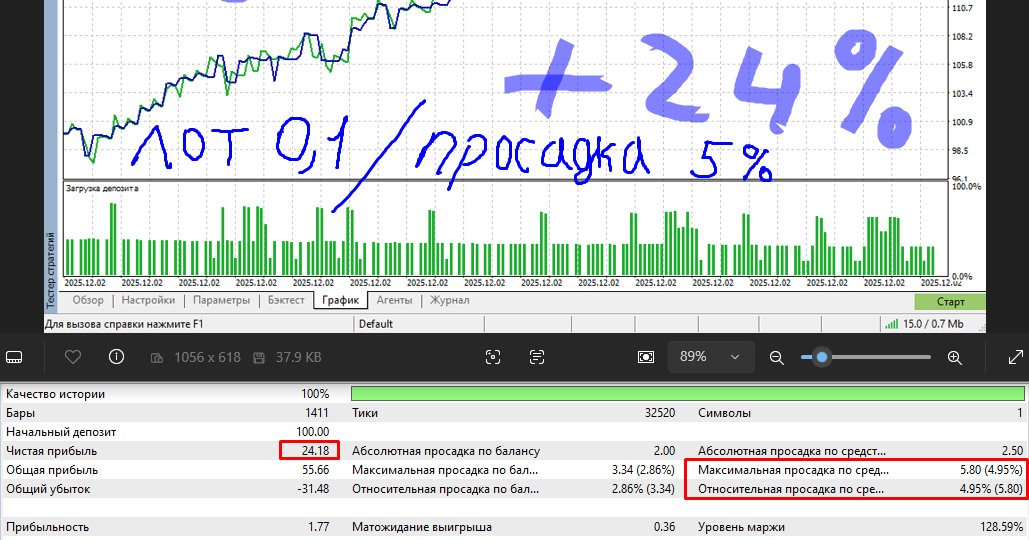Zoom out with the minus magnifier
This screenshot has width=1029, height=540.
point(776,358)
